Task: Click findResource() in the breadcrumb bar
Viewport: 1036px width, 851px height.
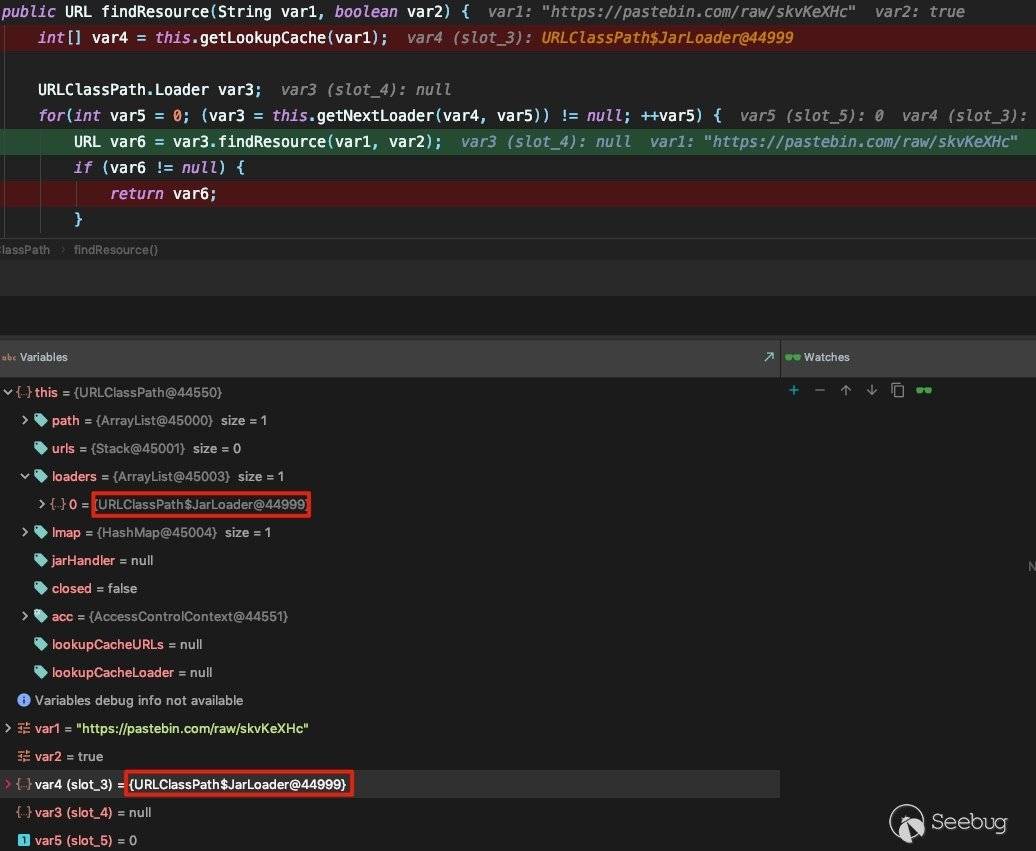Action: (x=116, y=250)
